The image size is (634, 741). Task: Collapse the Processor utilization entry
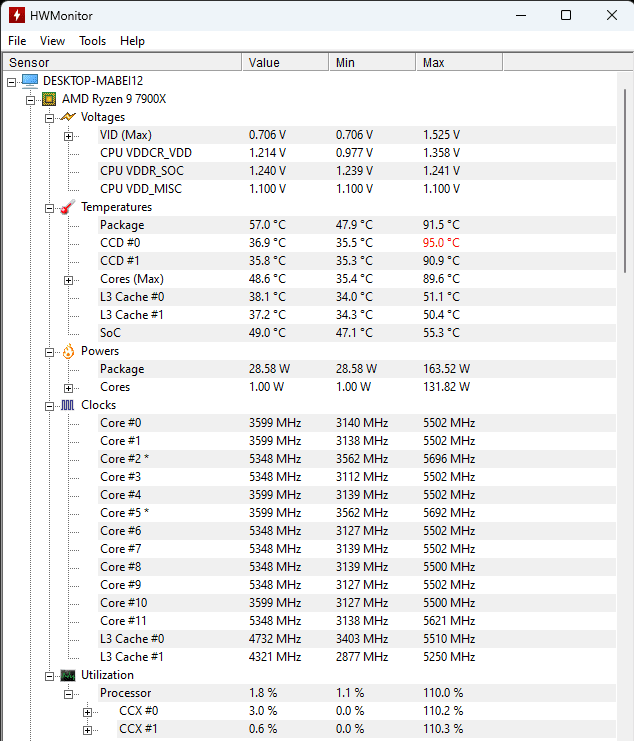click(x=69, y=695)
